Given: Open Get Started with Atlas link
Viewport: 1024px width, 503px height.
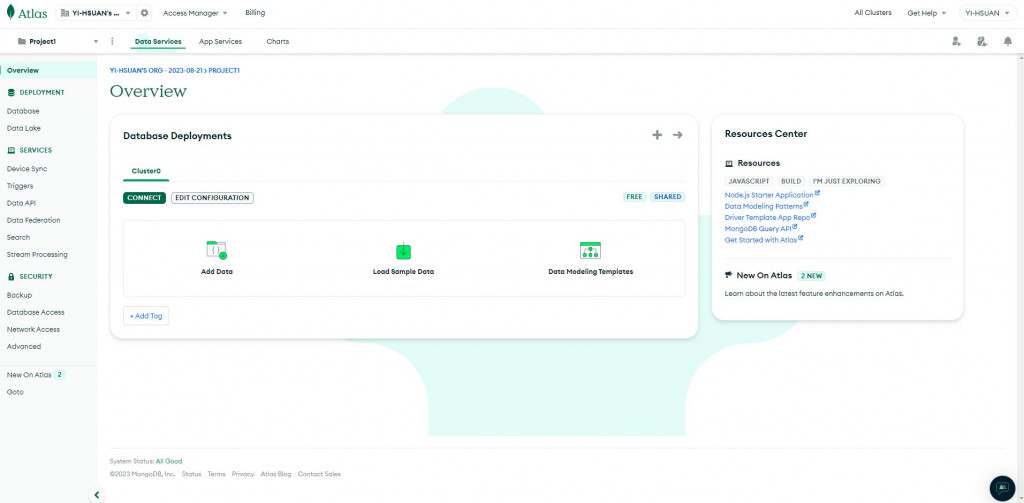Looking at the screenshot, I should click(763, 240).
